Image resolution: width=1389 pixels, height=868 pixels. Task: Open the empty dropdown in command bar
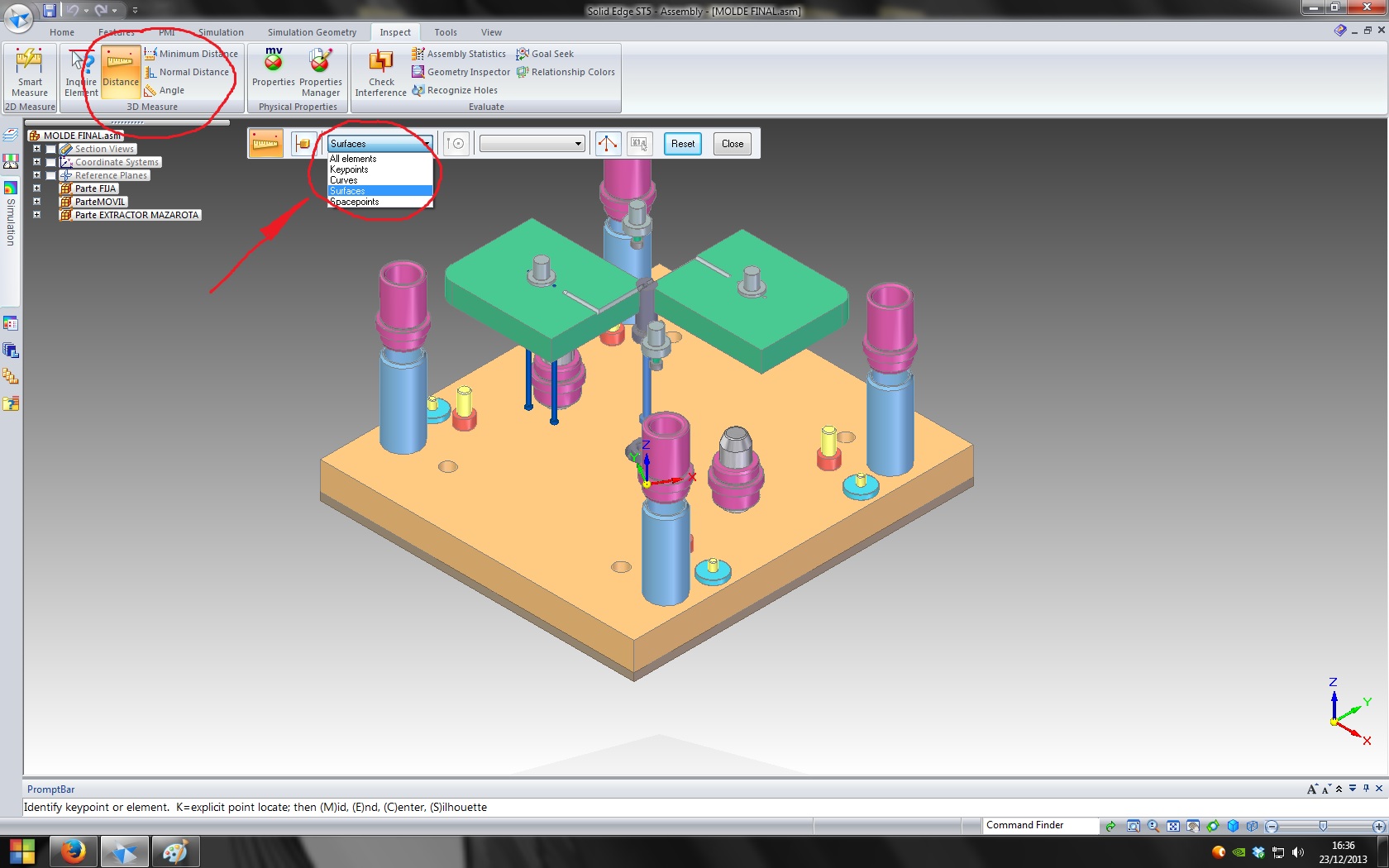click(532, 144)
